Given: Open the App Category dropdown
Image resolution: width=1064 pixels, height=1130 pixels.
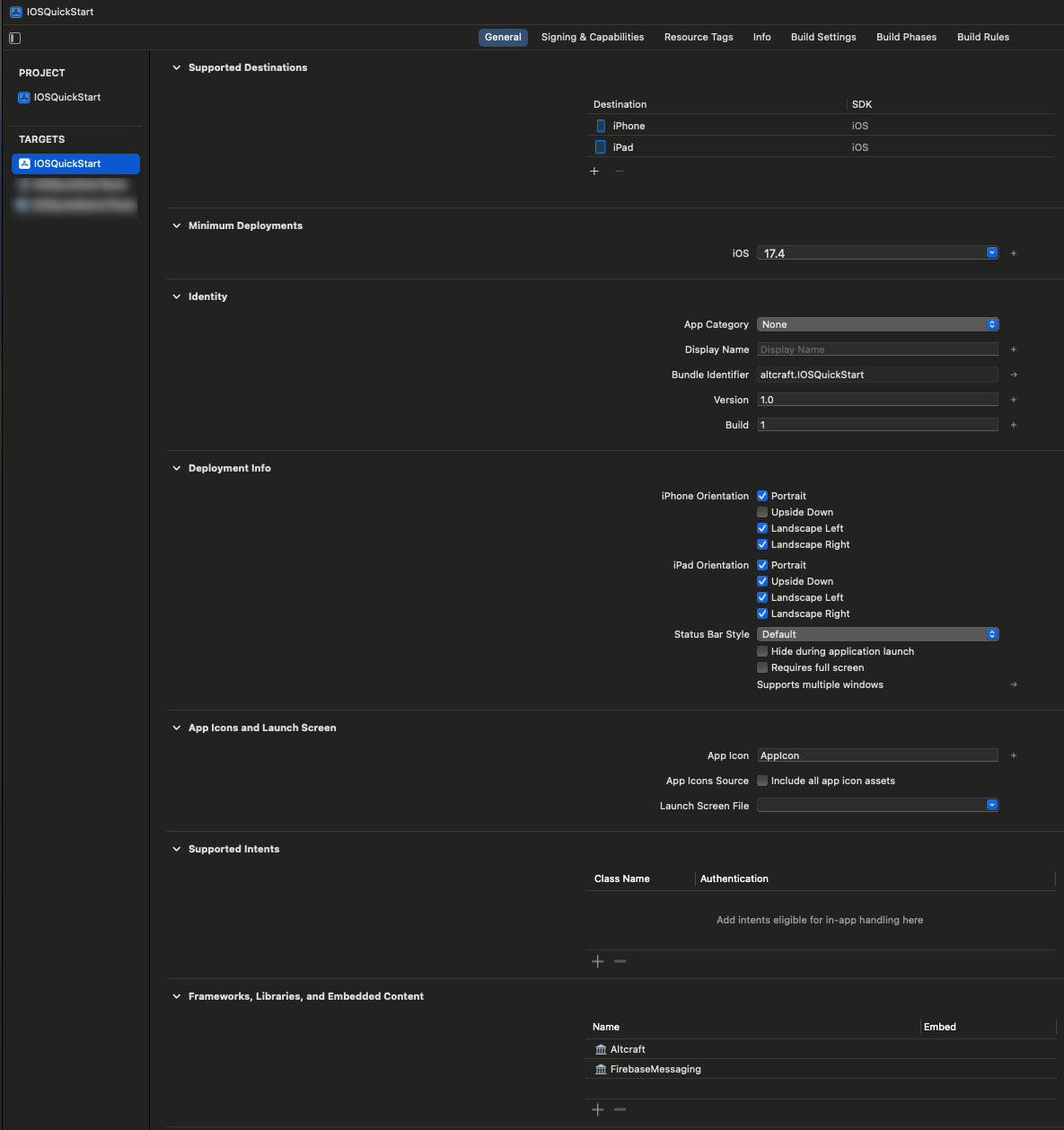Looking at the screenshot, I should 877,324.
